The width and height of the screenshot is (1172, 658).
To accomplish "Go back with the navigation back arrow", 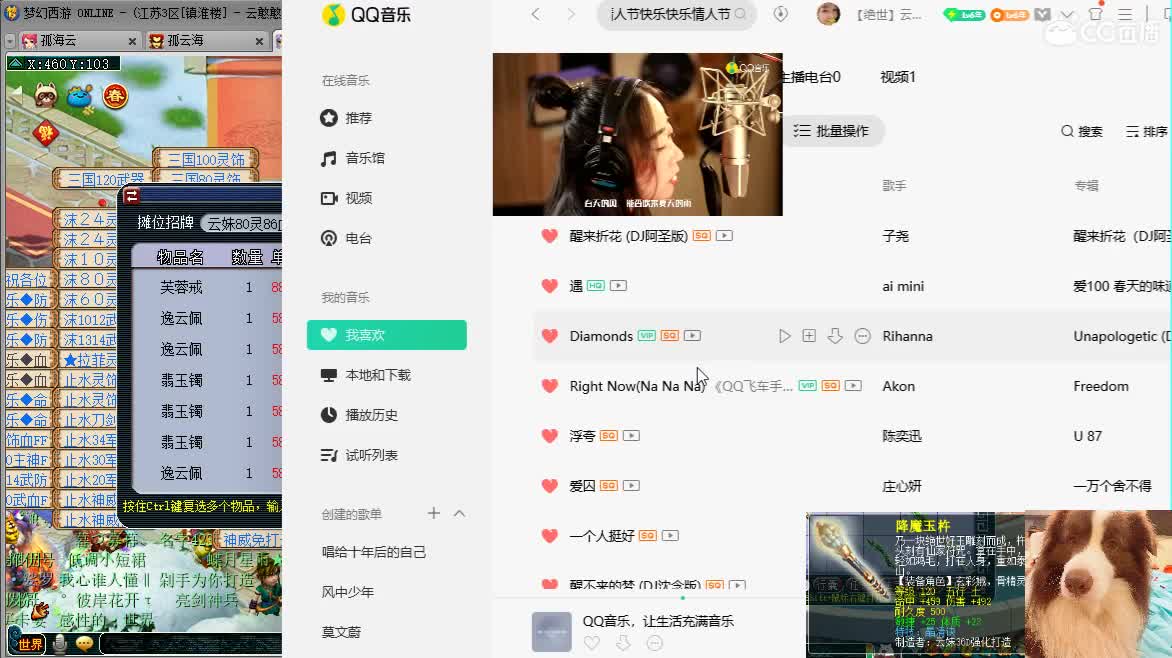I will [x=535, y=14].
